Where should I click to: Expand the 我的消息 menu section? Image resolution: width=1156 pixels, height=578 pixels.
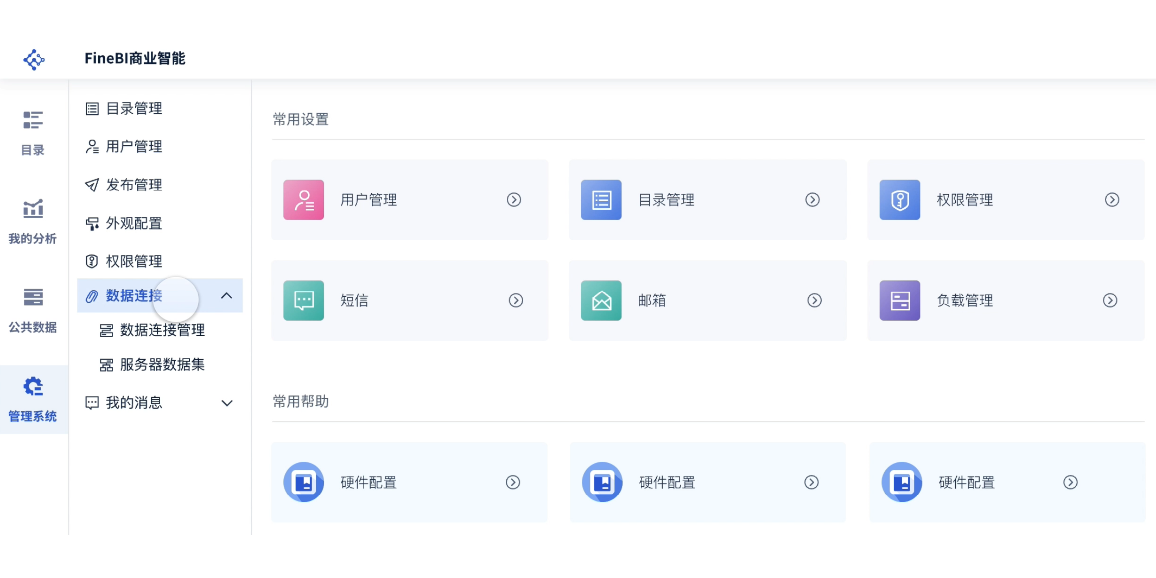[x=227, y=402]
